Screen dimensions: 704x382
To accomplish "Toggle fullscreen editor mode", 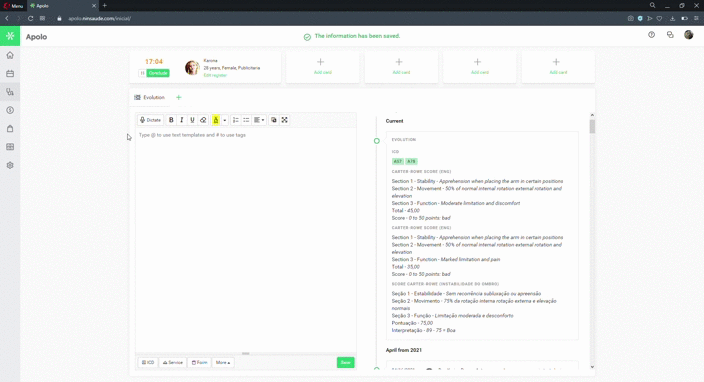I will [x=285, y=120].
